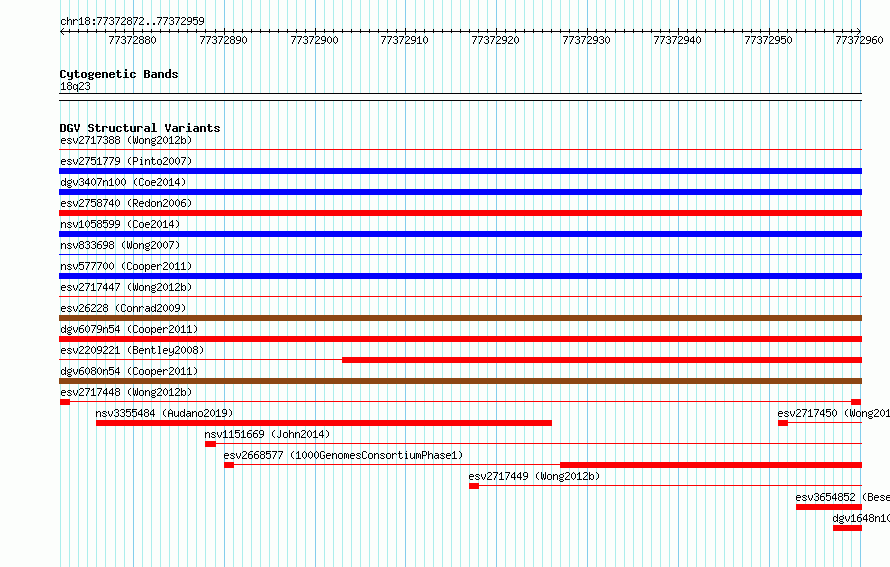Click the DGV Structural Variants track heading
This screenshot has height=567, width=890.
[x=140, y=128]
